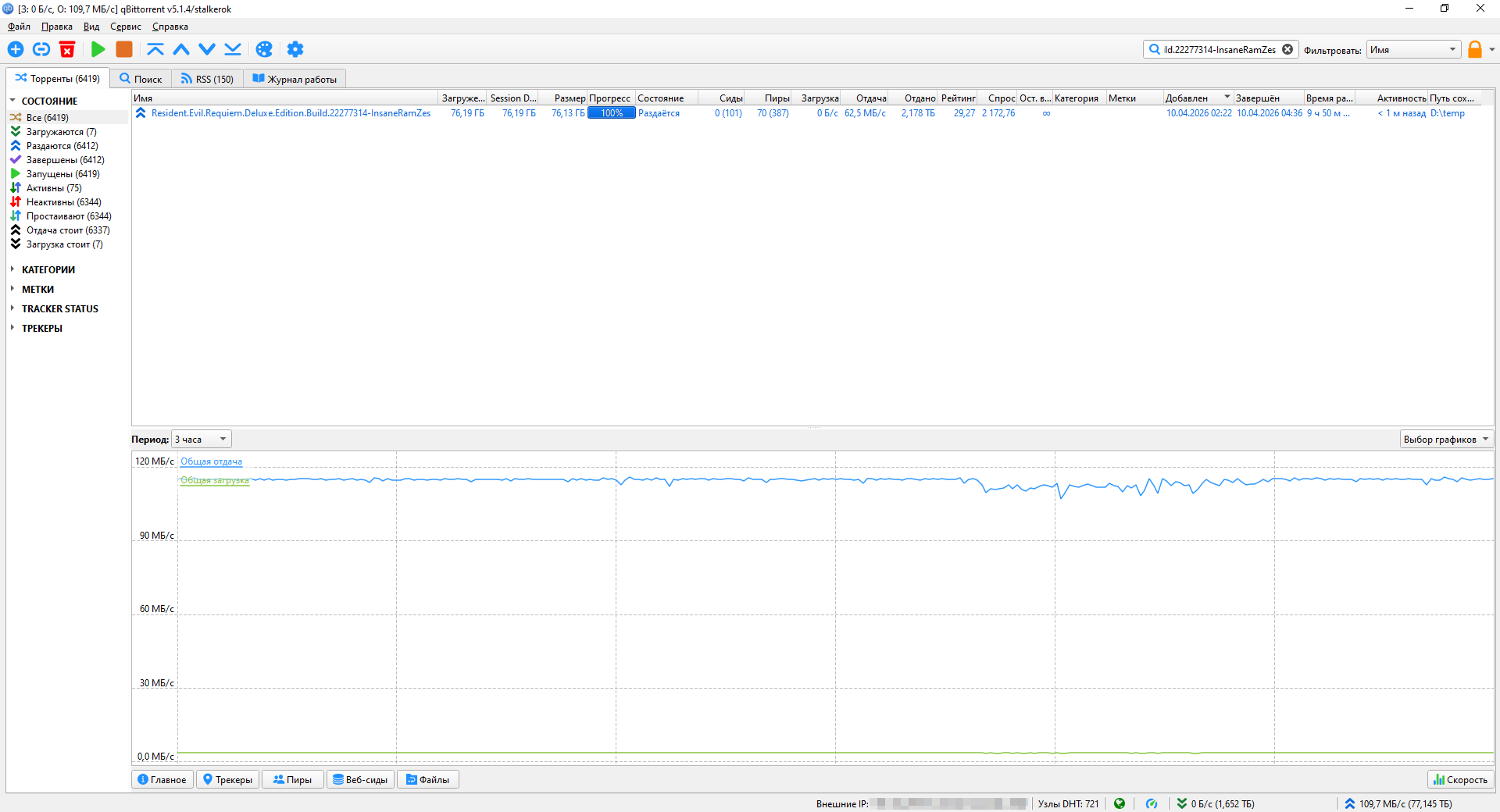Screen dimensions: 1500x812
Task: Stop torrent with the orange square icon
Action: 124,49
